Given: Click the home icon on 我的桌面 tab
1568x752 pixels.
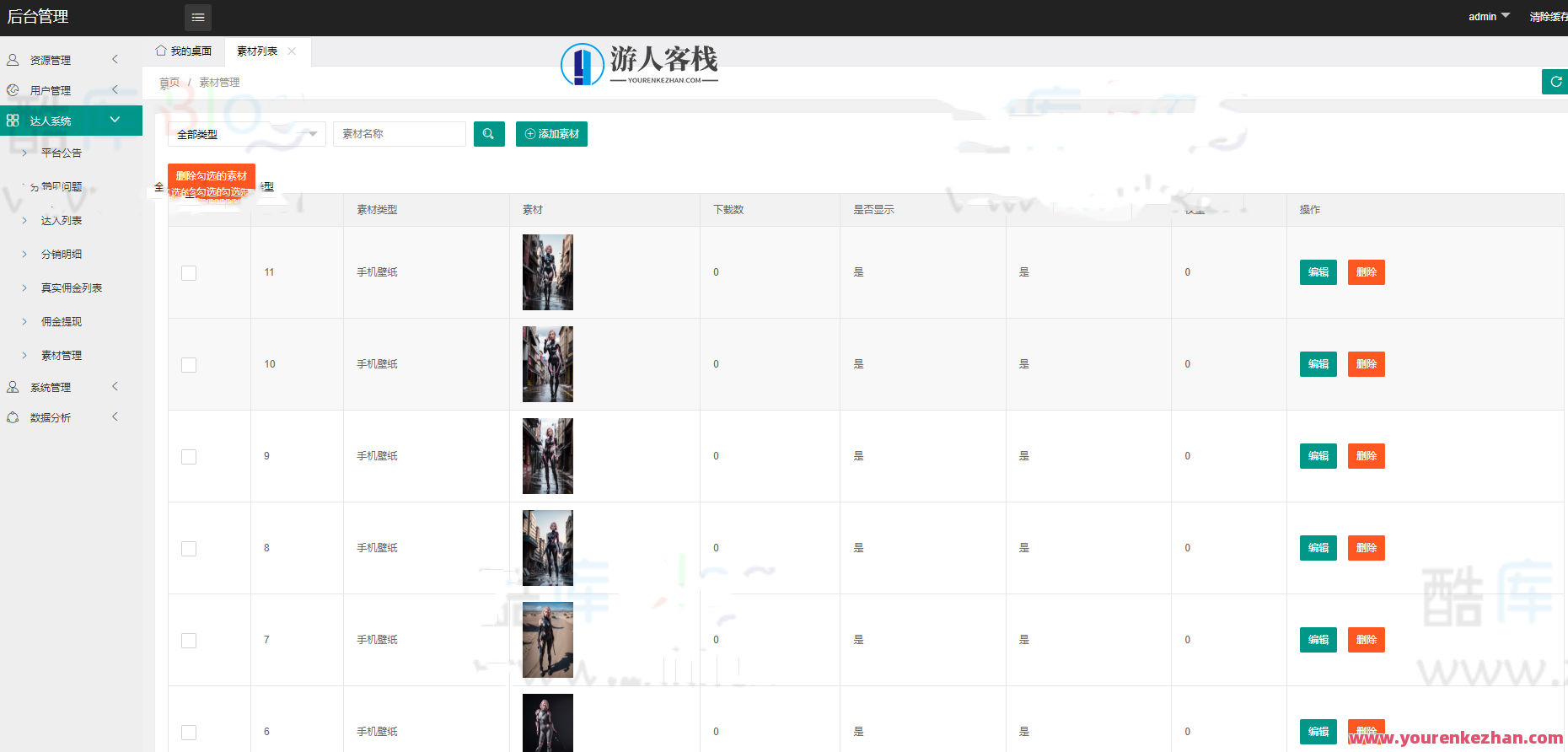Looking at the screenshot, I should click(161, 51).
